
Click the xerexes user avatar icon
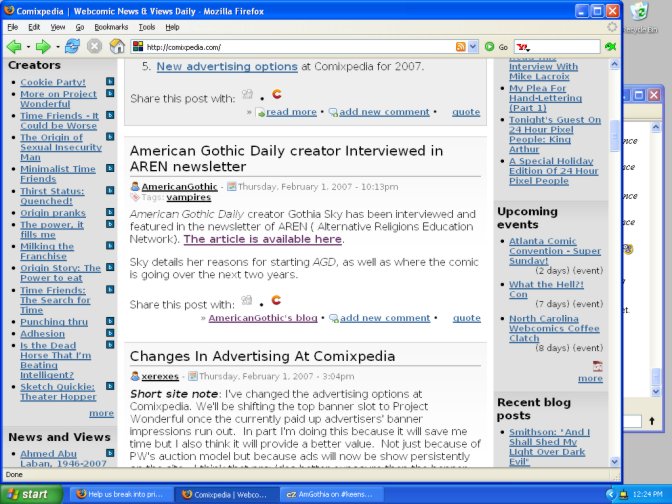click(x=135, y=376)
